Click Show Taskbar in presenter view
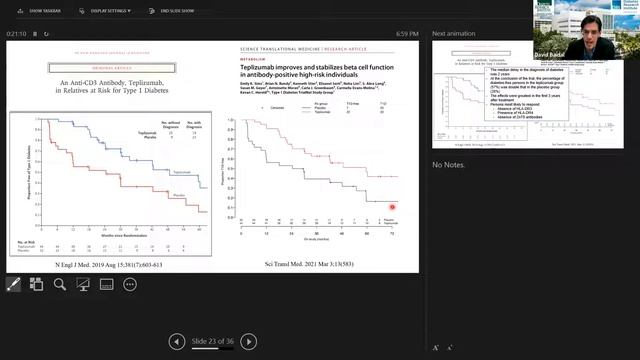This screenshot has height=360, width=640. (x=39, y=11)
